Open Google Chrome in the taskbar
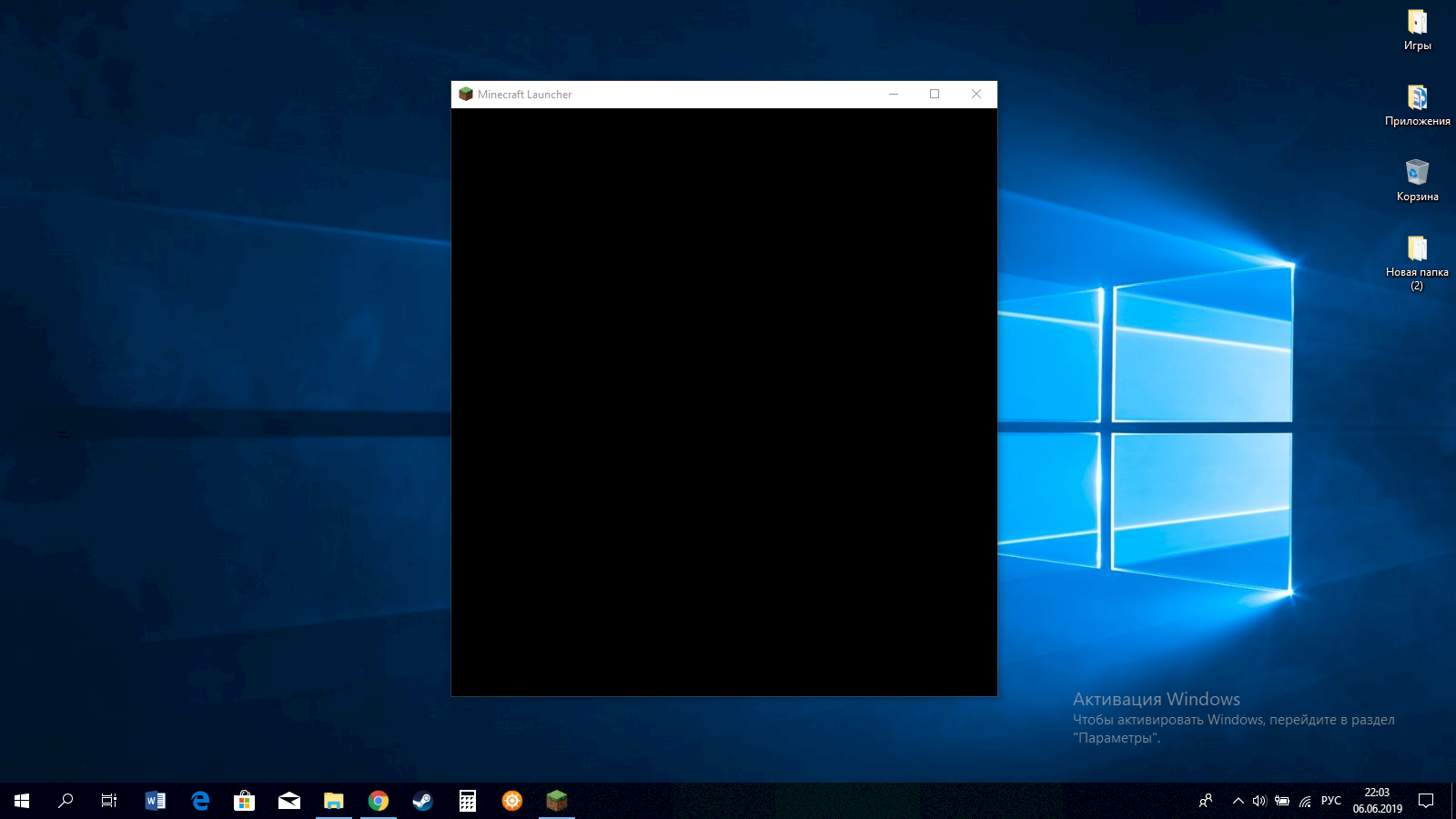Viewport: 1456px width, 819px height. 379,801
